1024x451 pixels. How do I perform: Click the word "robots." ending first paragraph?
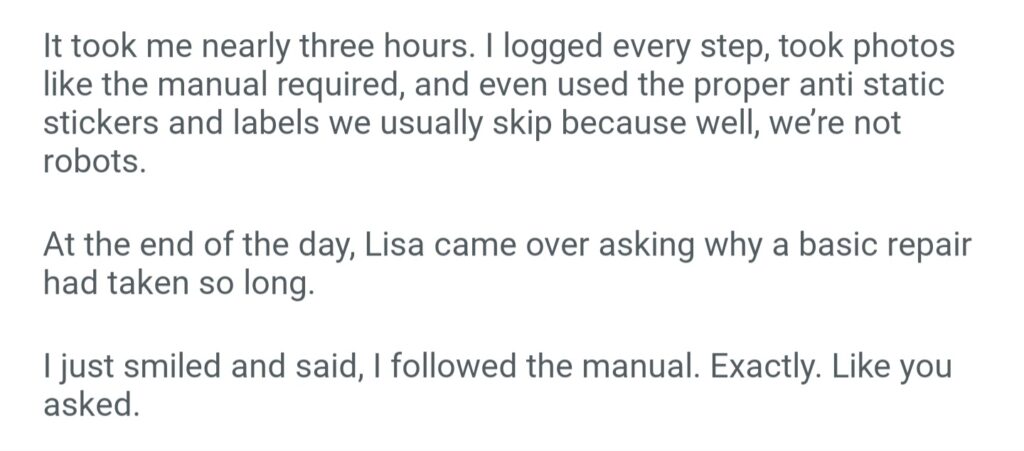click(x=95, y=162)
